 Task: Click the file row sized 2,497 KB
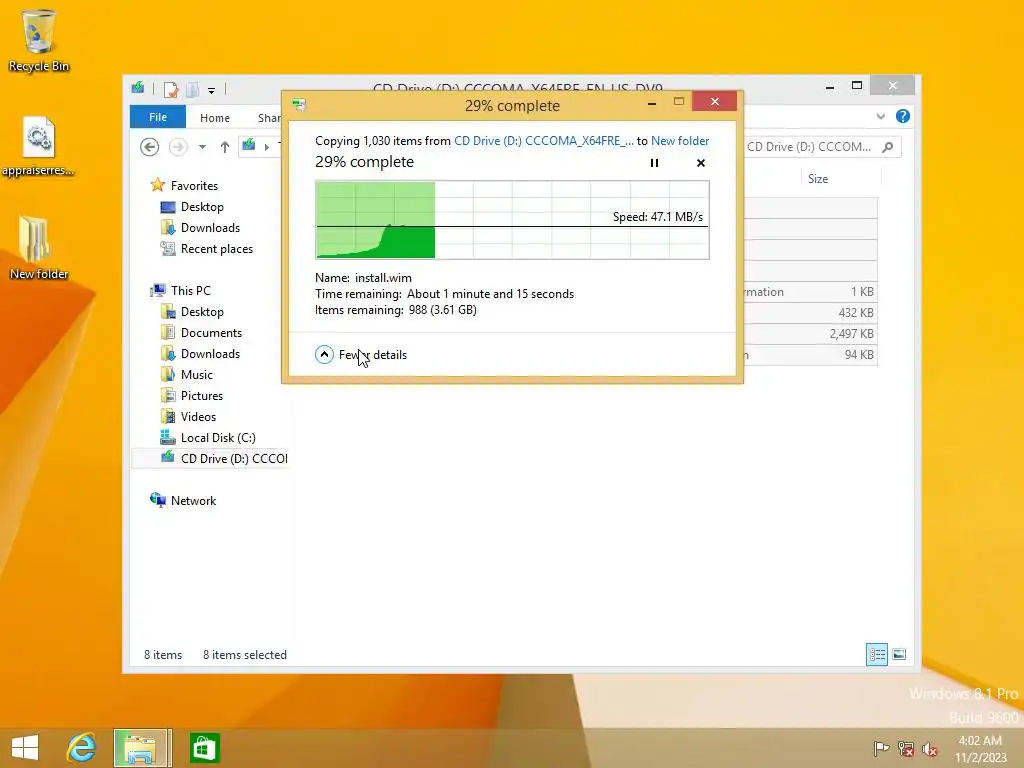click(810, 334)
